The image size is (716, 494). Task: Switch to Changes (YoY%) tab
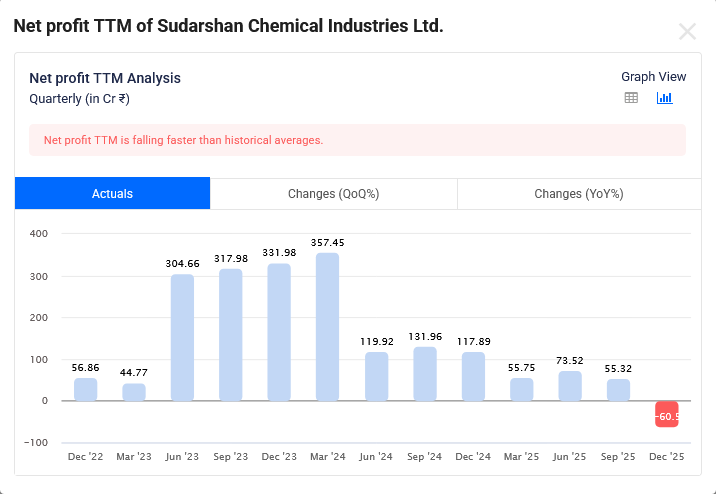[578, 194]
